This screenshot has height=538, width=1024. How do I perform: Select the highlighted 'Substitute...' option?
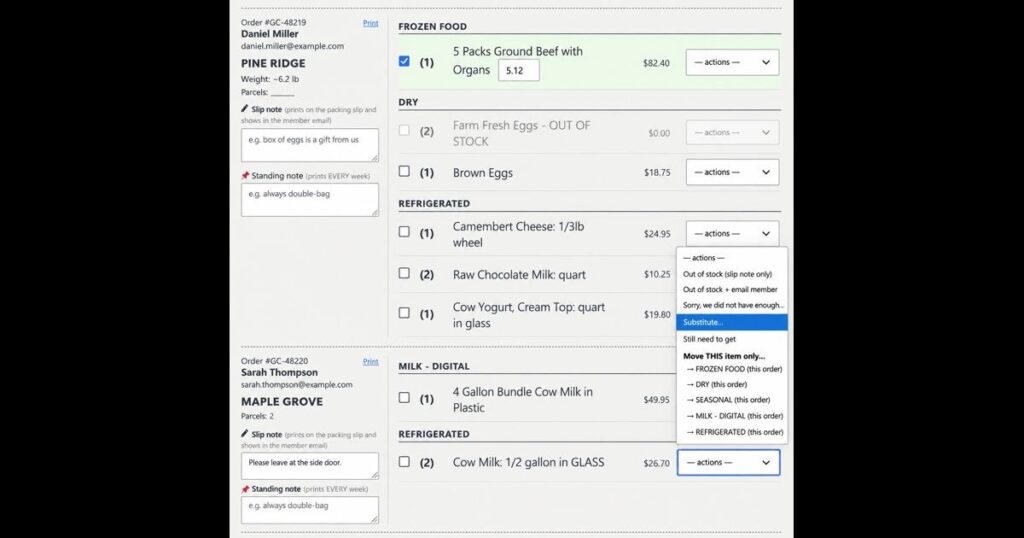coord(731,322)
